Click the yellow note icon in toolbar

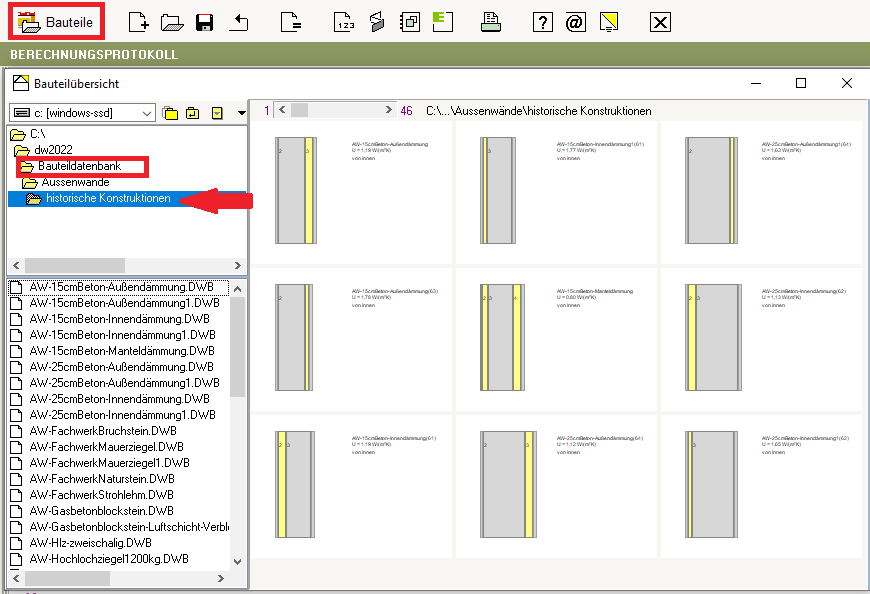point(608,22)
